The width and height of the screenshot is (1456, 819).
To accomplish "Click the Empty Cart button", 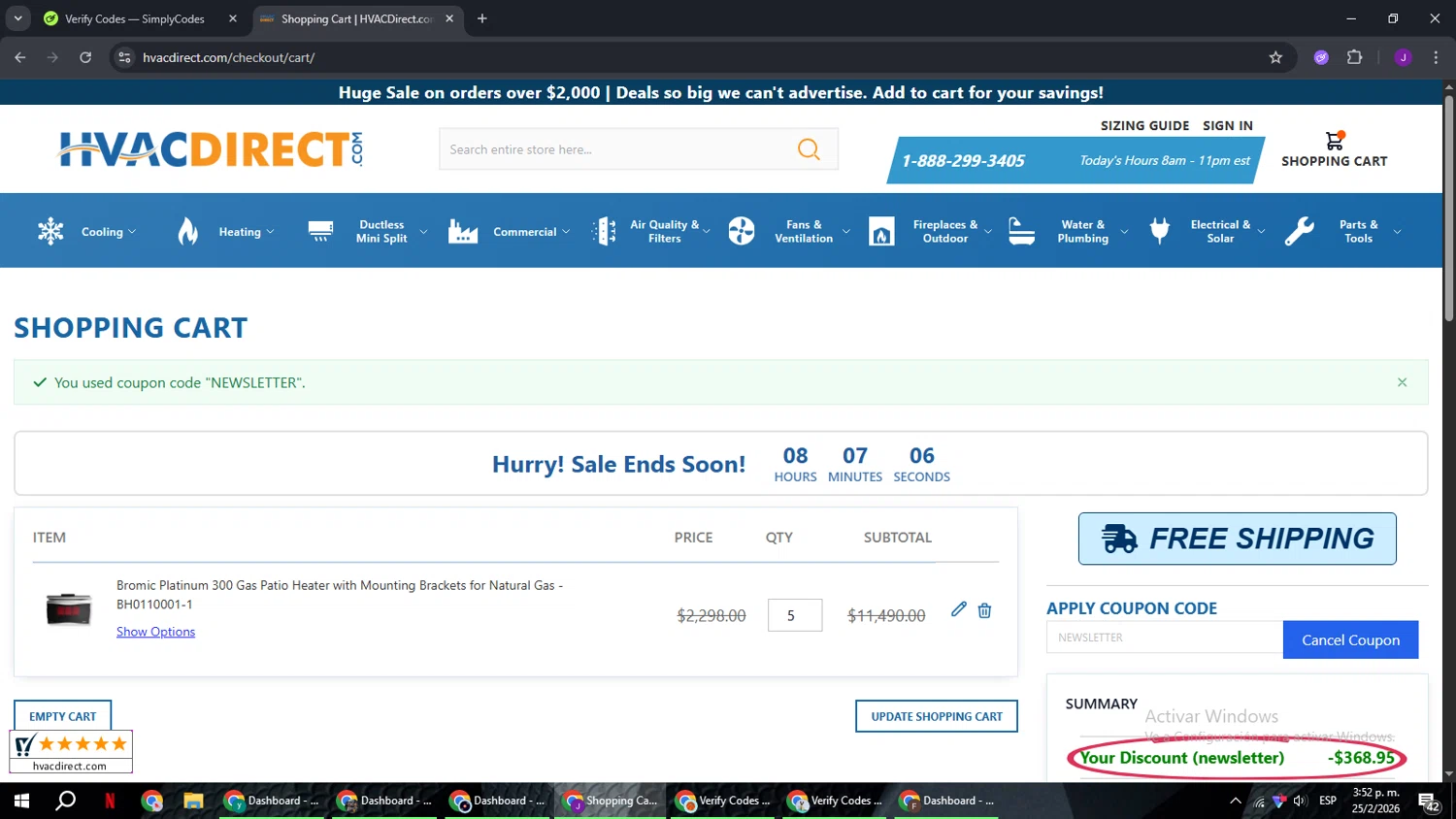I will pyautogui.click(x=63, y=716).
